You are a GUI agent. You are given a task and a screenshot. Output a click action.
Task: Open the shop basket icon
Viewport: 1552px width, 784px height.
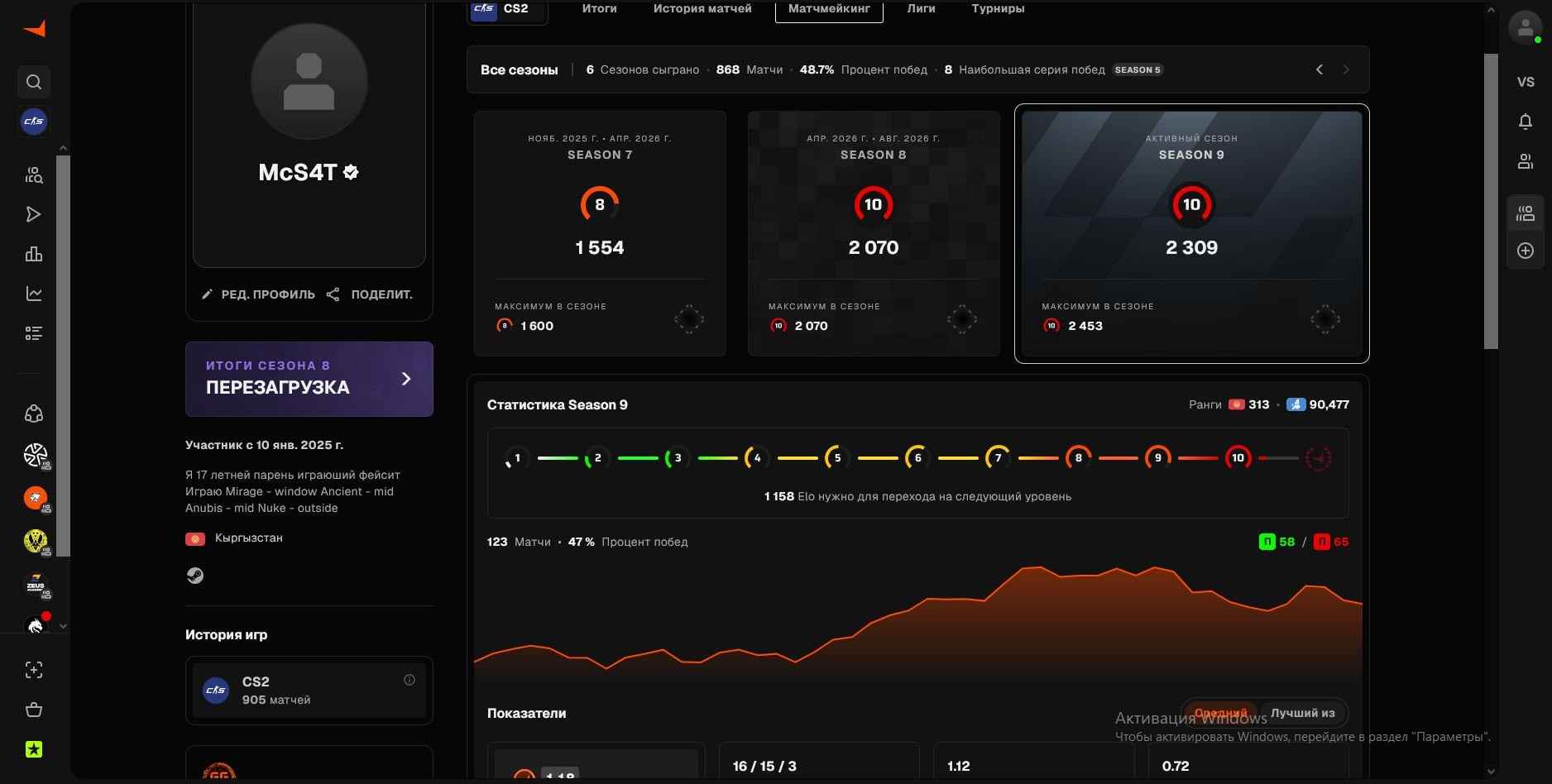click(x=34, y=710)
